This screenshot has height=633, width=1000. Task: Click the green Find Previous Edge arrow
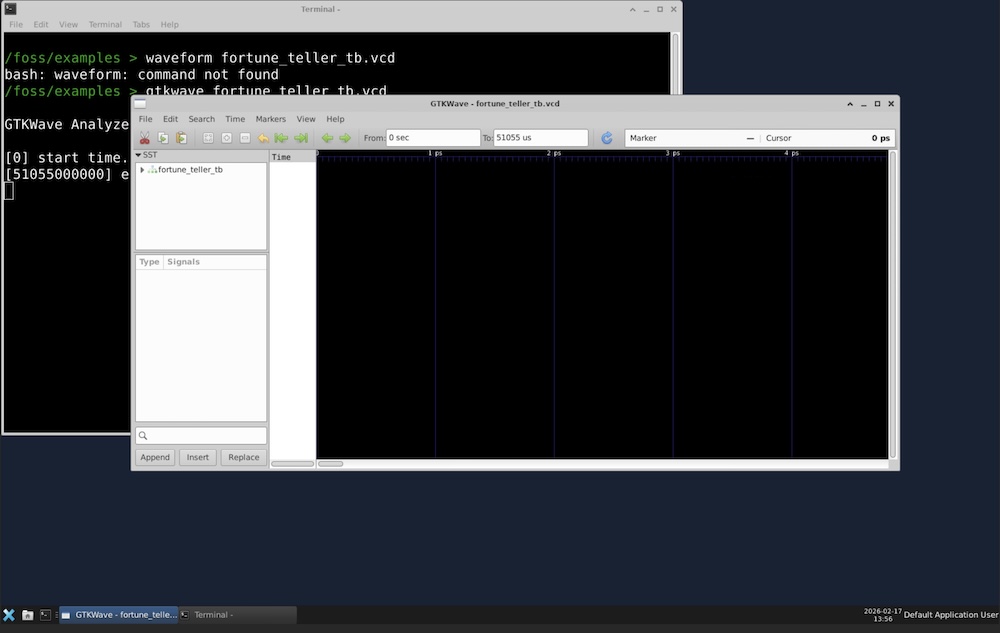tap(327, 138)
